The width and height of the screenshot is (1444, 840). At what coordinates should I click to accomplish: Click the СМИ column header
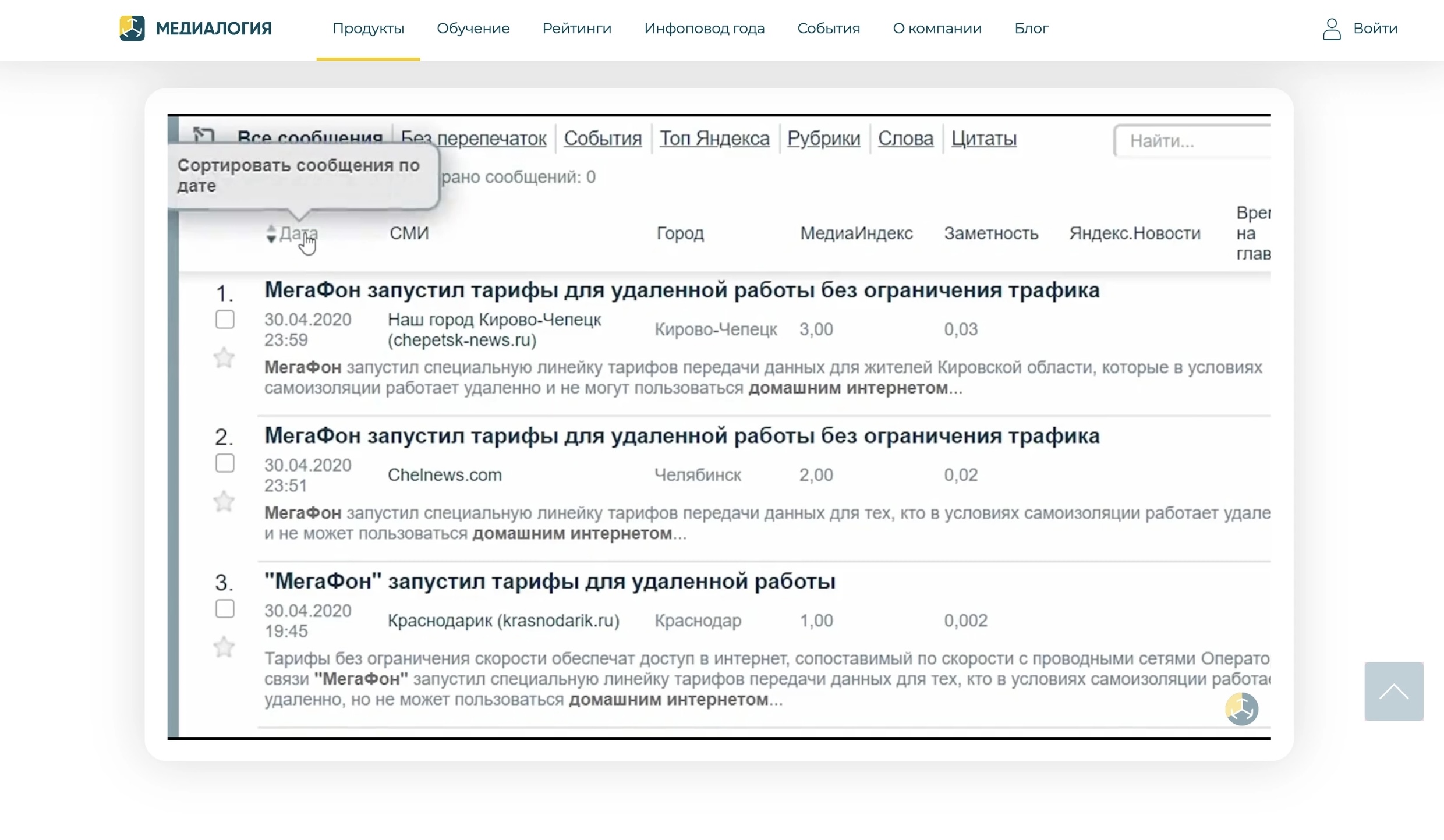click(409, 233)
